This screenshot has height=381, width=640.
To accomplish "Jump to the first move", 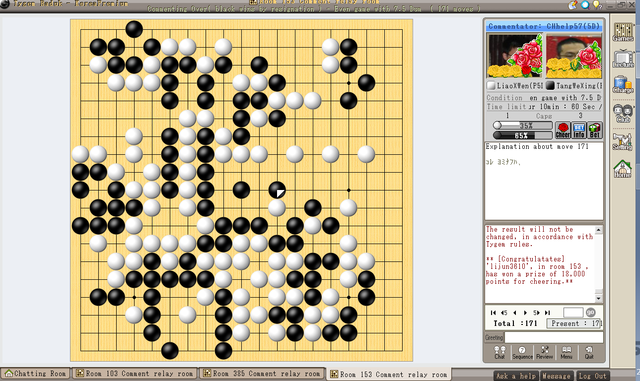I will [493, 312].
